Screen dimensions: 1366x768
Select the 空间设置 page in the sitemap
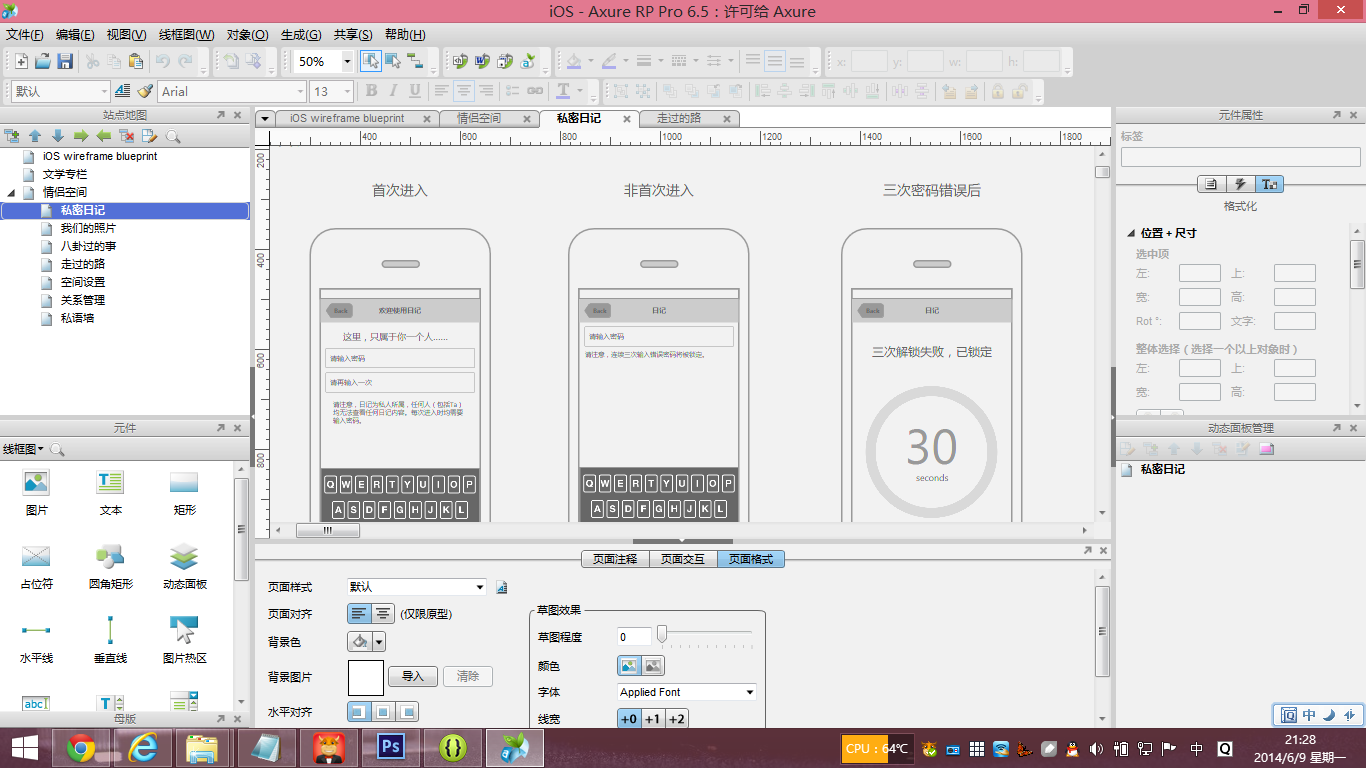coord(82,282)
